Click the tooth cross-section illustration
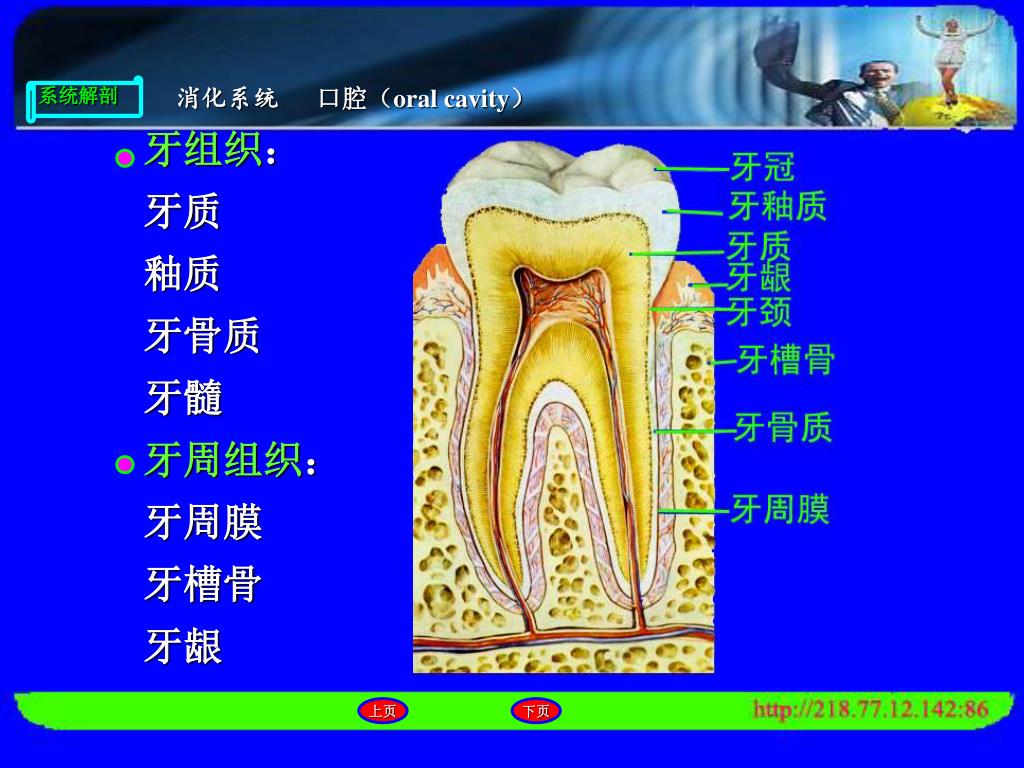The height and width of the screenshot is (768, 1024). pyautogui.click(x=563, y=407)
